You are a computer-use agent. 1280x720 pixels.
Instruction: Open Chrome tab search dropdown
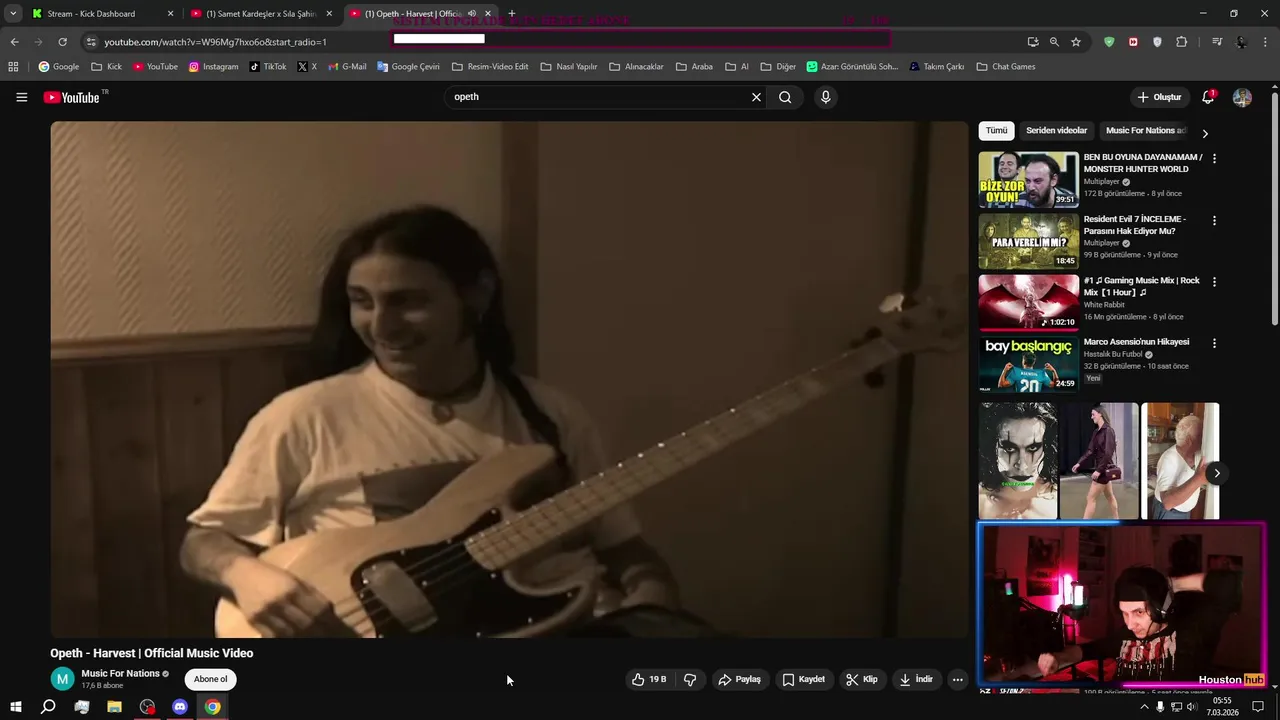point(13,14)
